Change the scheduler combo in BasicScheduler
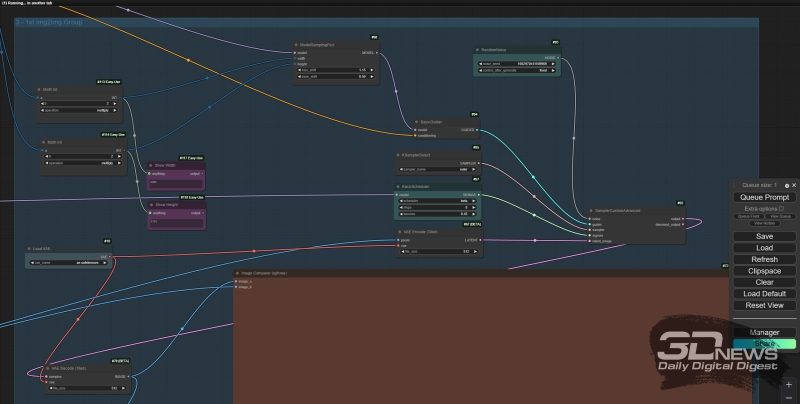 438,201
